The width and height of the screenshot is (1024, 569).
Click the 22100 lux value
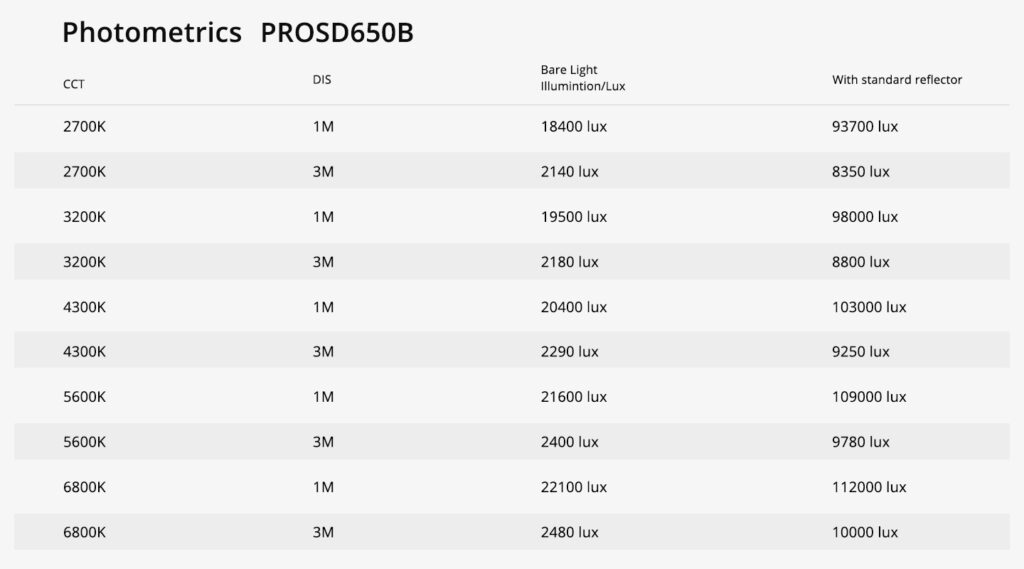point(573,487)
